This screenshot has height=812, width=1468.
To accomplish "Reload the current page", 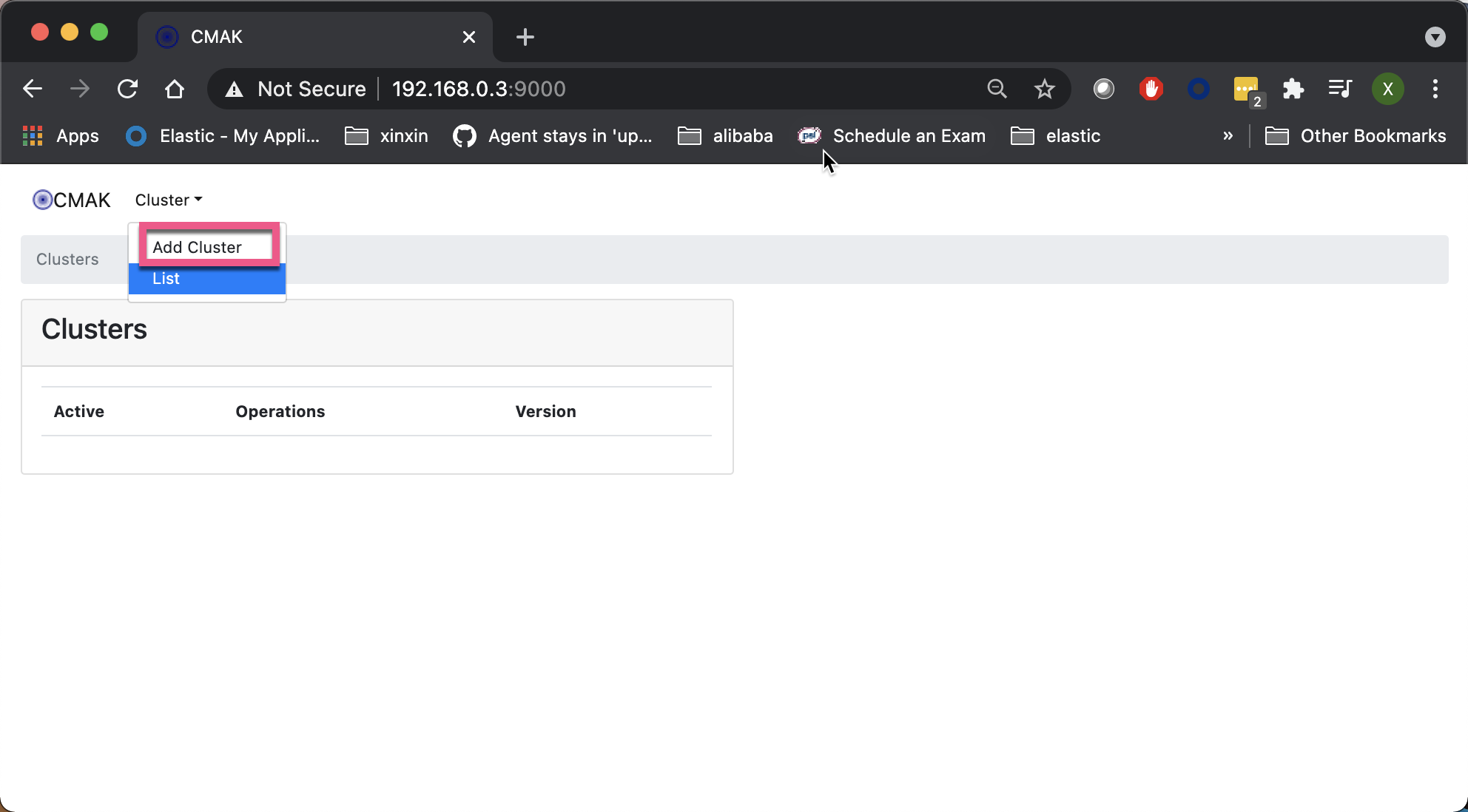I will coord(127,89).
